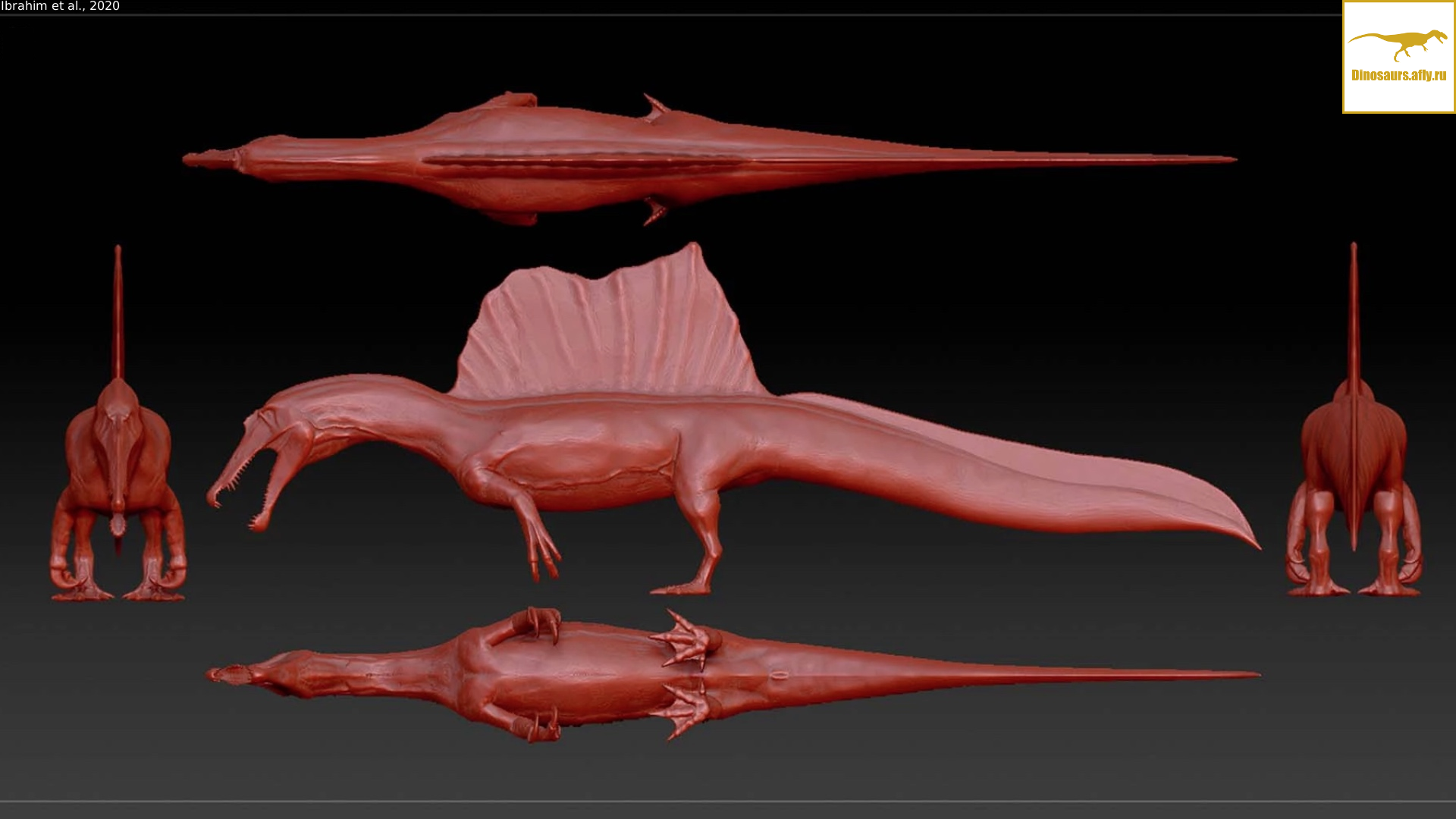This screenshot has height=819, width=1456.
Task: Select the front-facing view on the left
Action: [118, 485]
